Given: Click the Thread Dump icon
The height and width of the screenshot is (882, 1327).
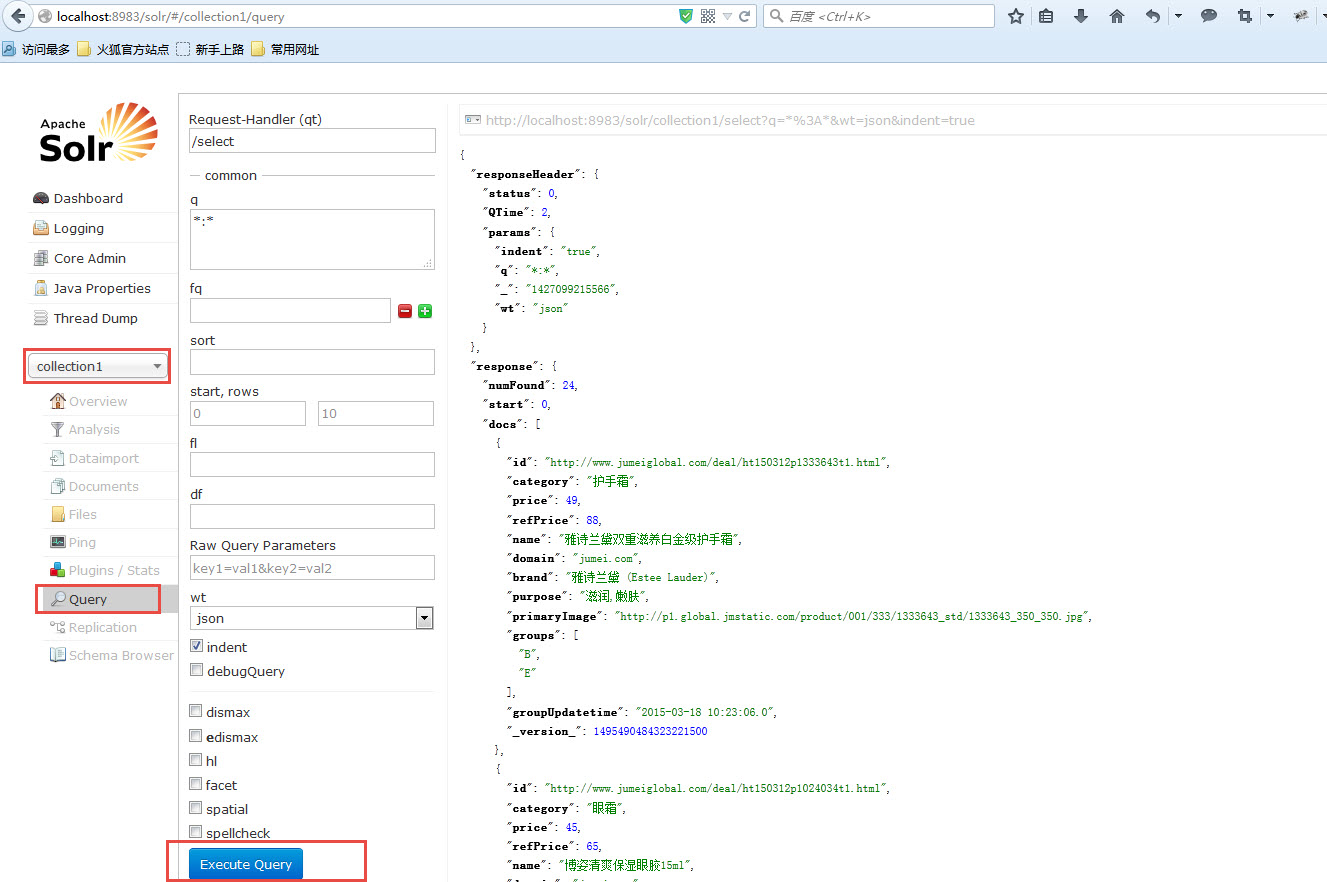Looking at the screenshot, I should click(x=41, y=318).
